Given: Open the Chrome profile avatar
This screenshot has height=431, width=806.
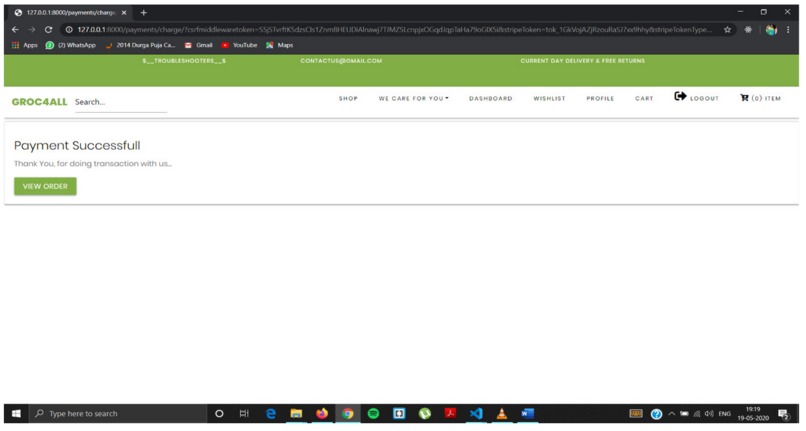Looking at the screenshot, I should tap(771, 30).
